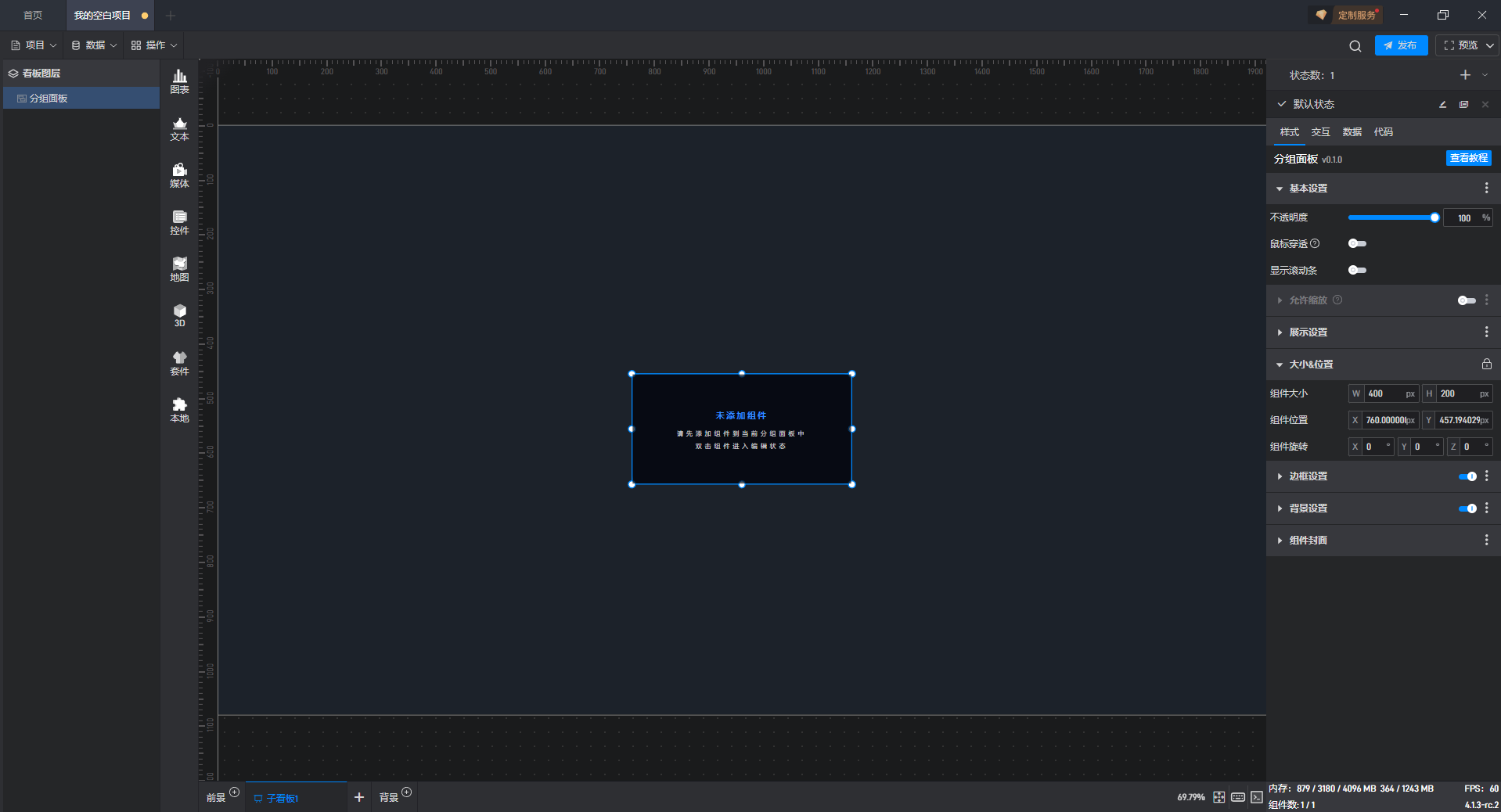Open the 预览 dropdown arrow
Screen dimensions: 1501x812
click(x=1490, y=45)
